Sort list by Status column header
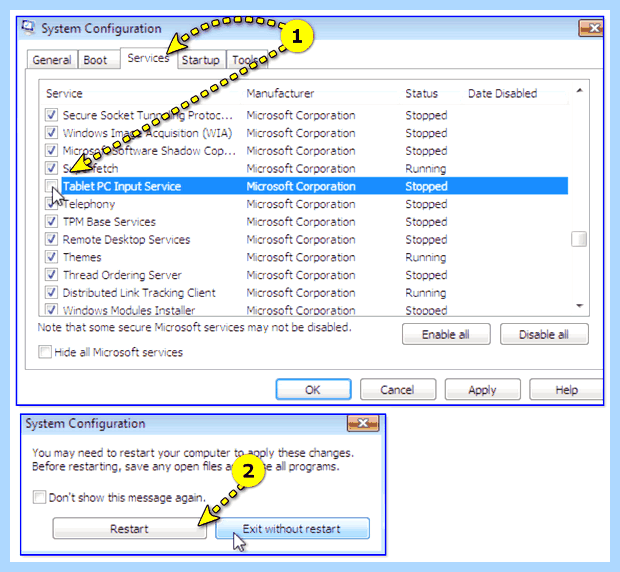620x572 pixels. pyautogui.click(x=422, y=94)
